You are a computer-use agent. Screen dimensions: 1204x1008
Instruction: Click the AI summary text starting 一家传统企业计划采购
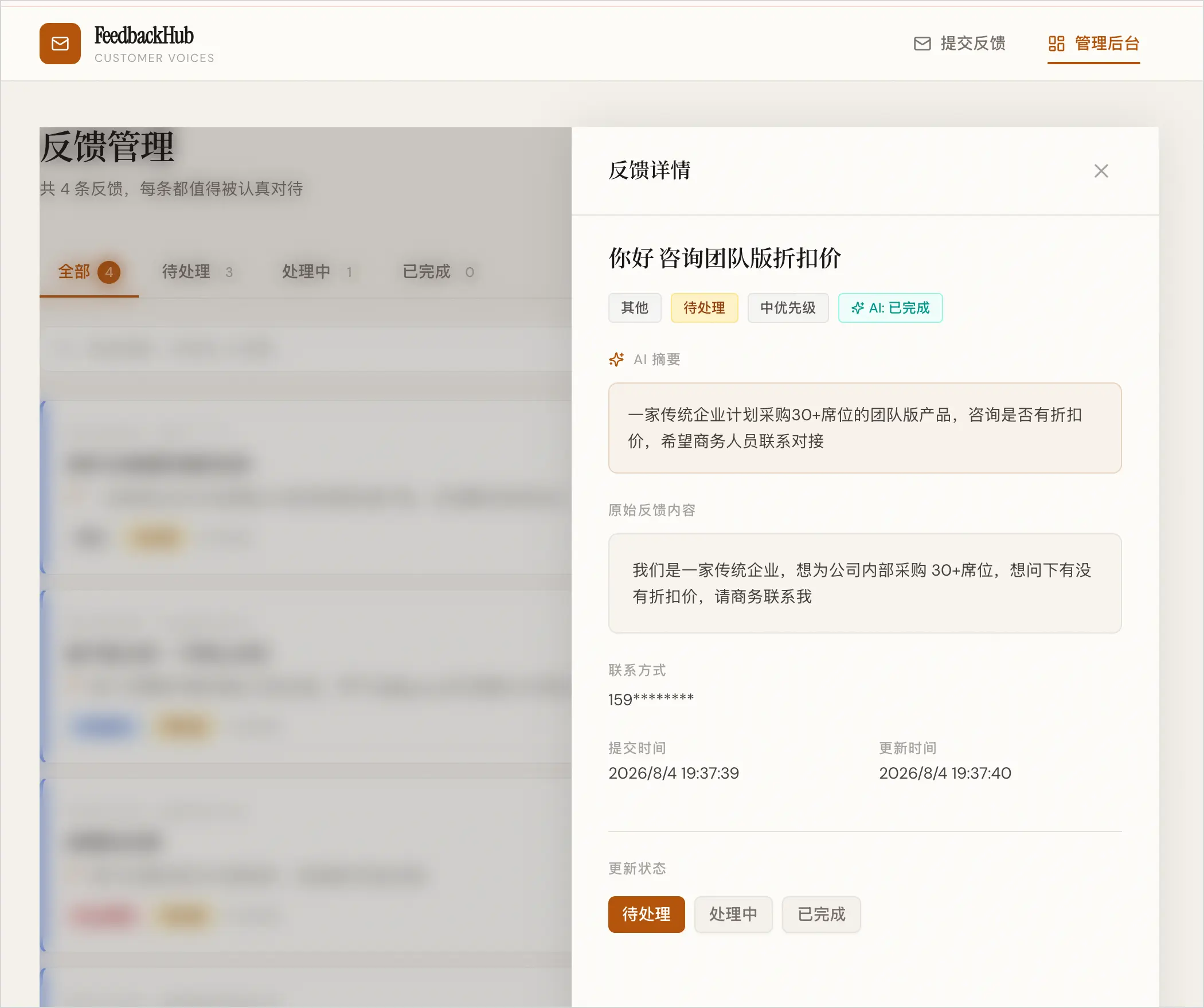pyautogui.click(x=855, y=428)
